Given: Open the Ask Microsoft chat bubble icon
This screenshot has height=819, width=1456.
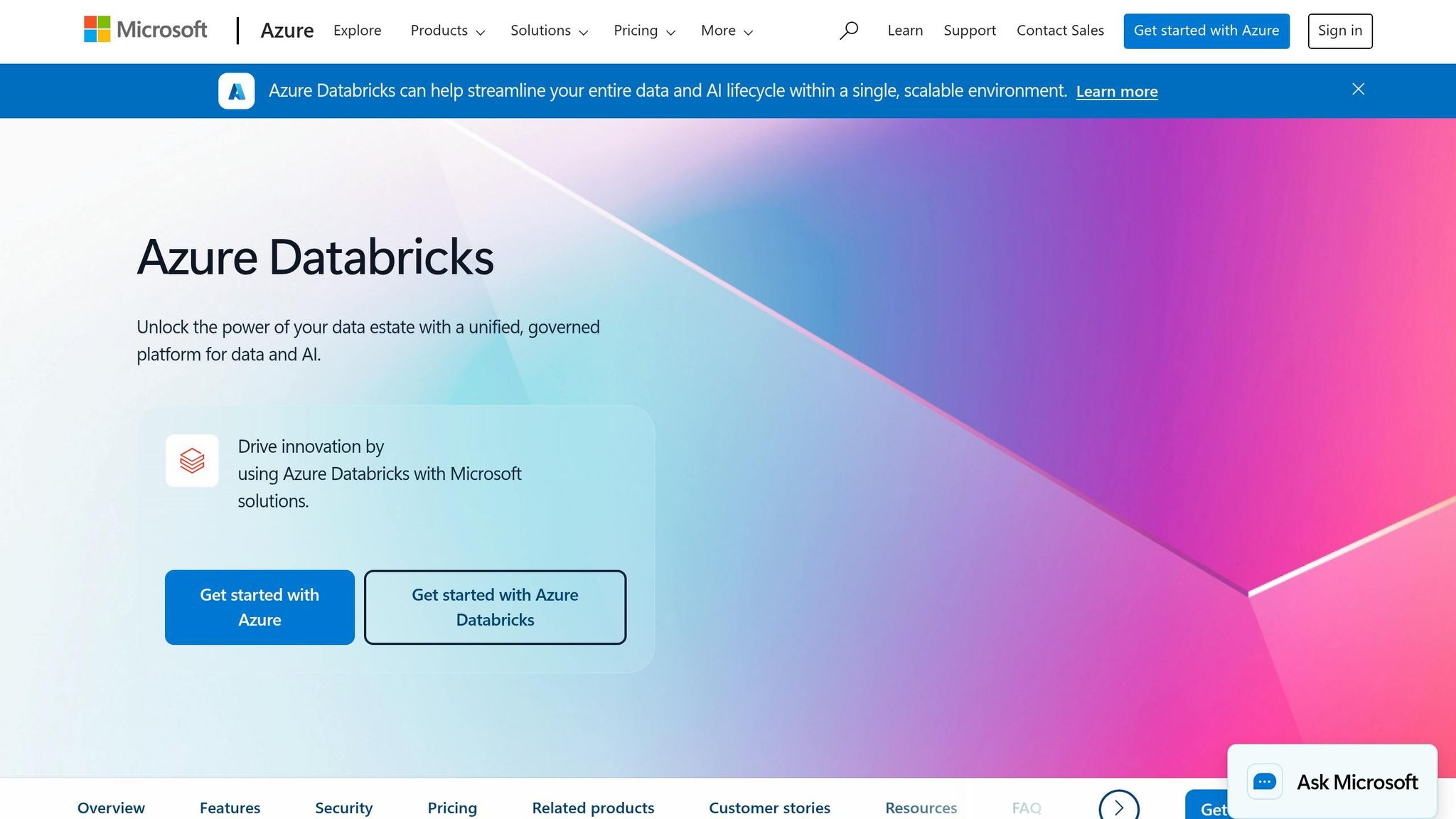Looking at the screenshot, I should 1265,781.
